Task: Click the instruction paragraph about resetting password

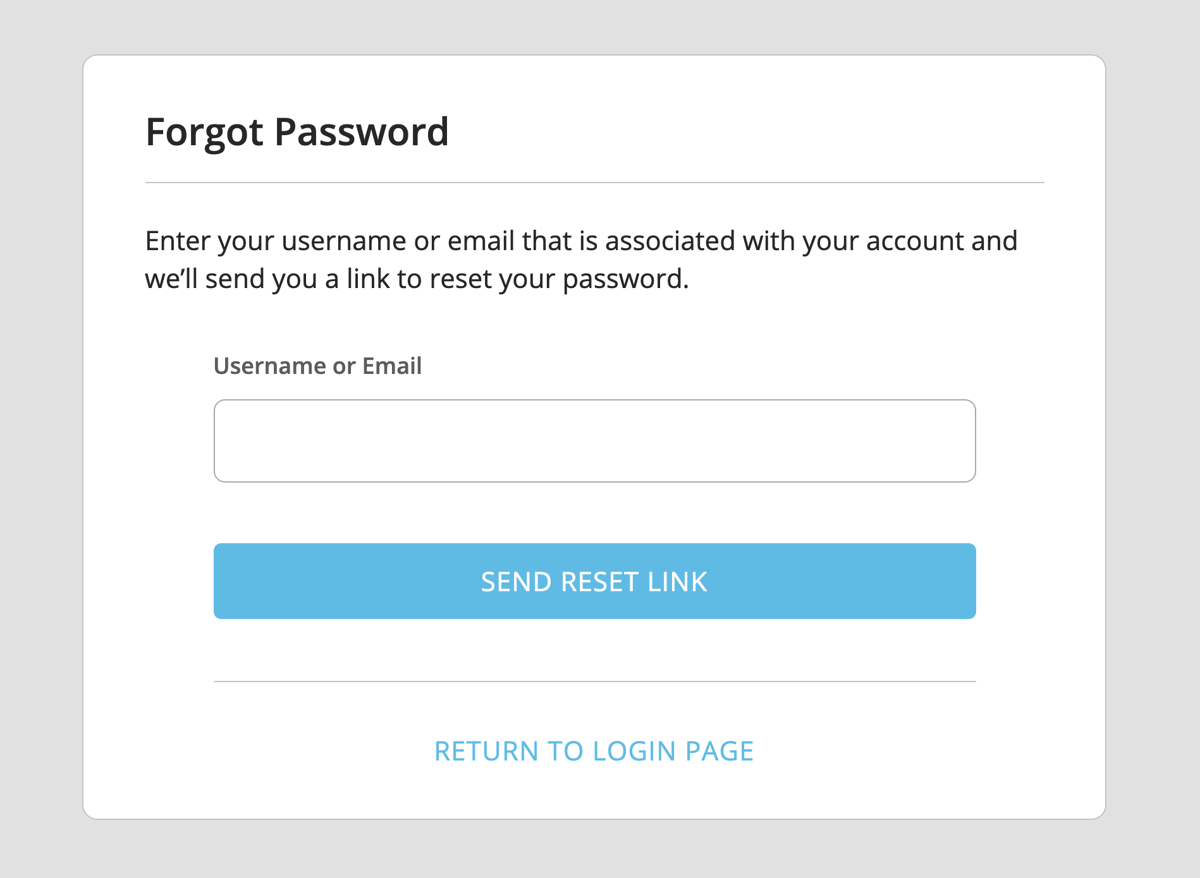Action: (580, 260)
